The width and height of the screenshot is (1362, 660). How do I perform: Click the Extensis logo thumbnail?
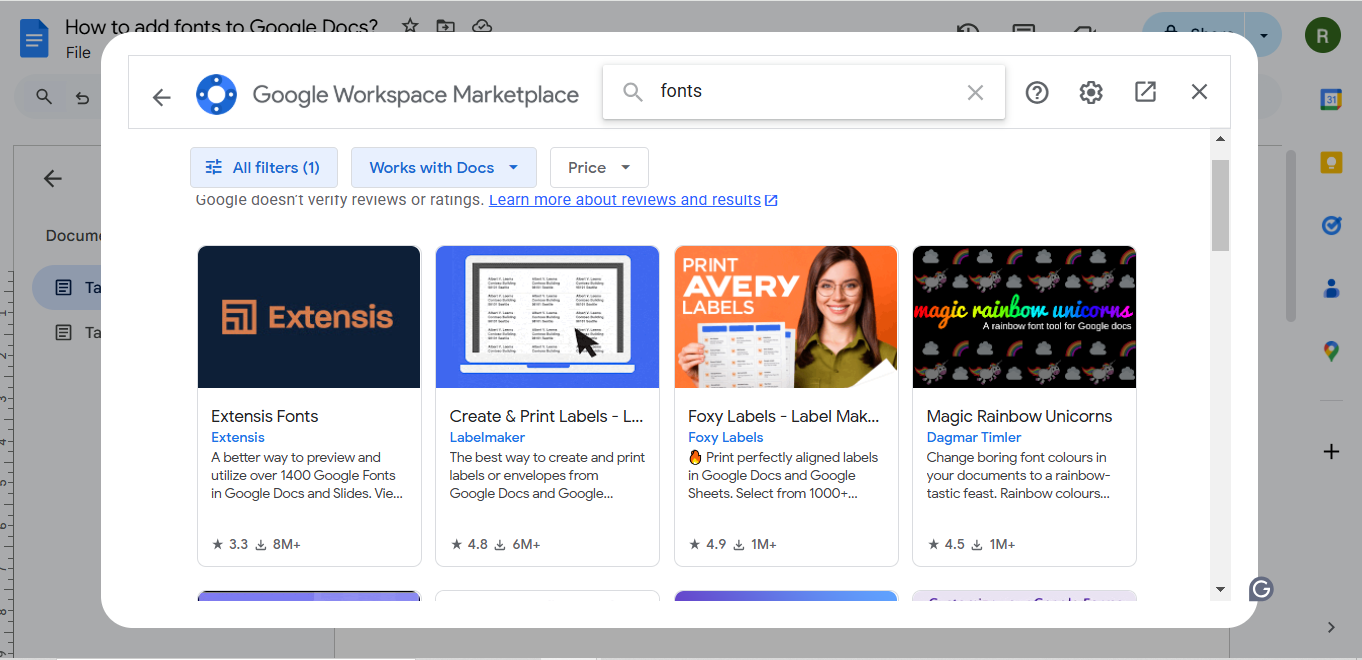(309, 317)
